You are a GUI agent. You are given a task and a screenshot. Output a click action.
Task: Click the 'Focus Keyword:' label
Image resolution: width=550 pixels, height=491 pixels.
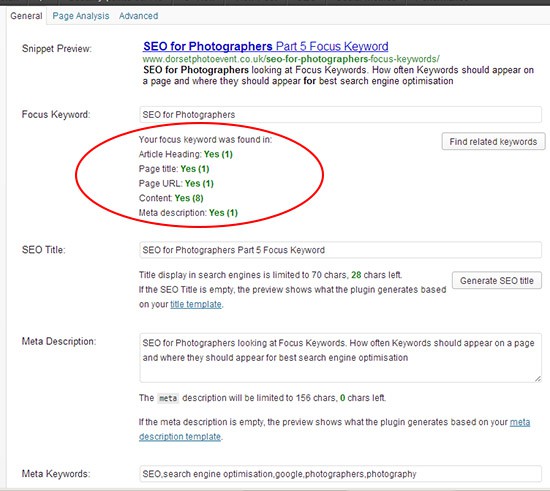tap(56, 115)
